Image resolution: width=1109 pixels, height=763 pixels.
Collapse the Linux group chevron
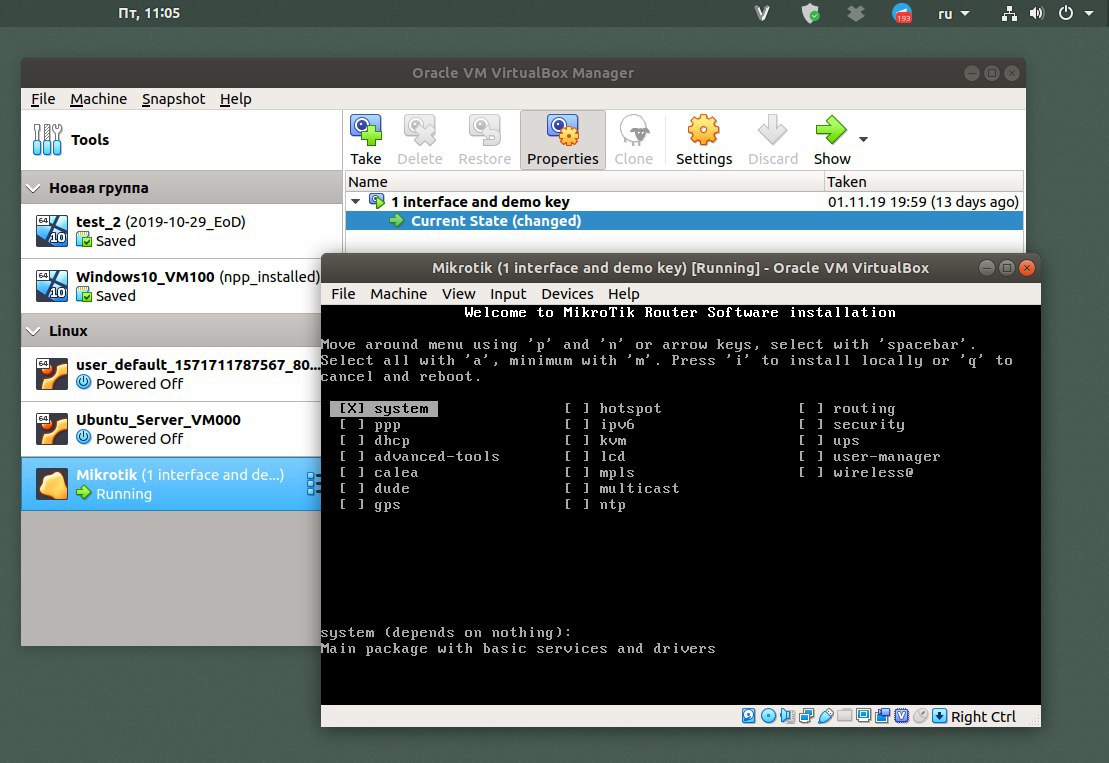(33, 331)
